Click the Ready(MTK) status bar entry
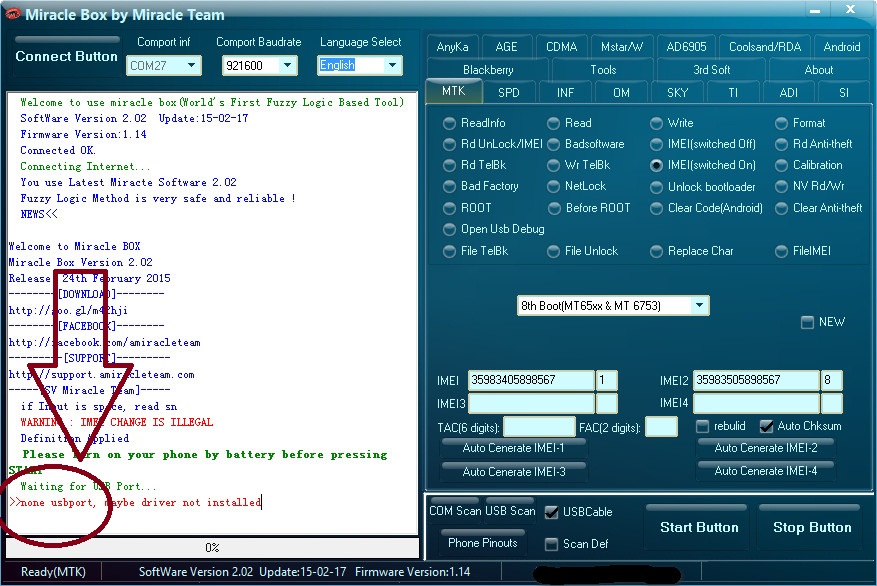The image size is (877, 586). pos(53,572)
